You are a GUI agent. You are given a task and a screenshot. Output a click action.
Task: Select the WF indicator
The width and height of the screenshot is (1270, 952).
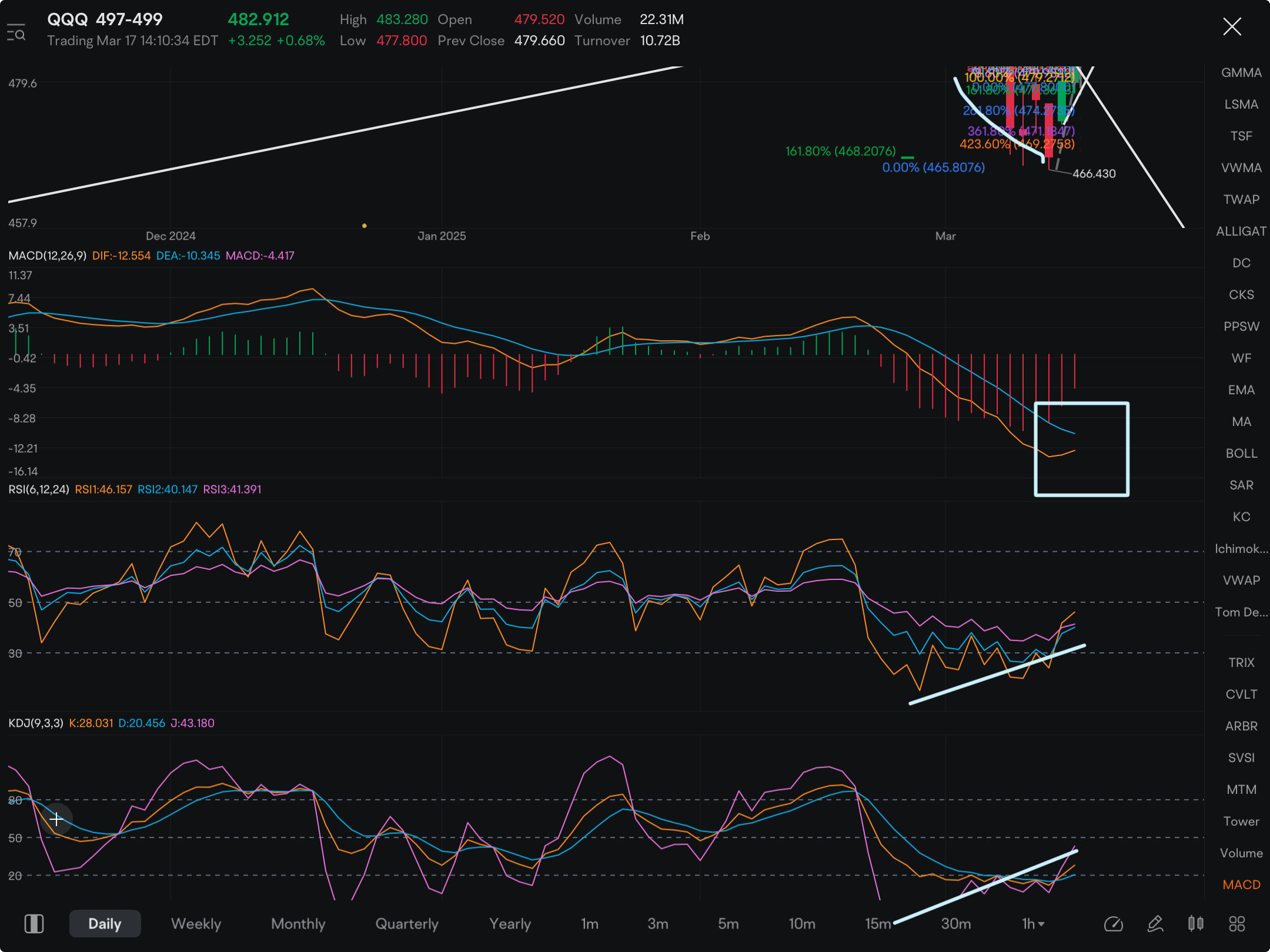pos(1241,358)
